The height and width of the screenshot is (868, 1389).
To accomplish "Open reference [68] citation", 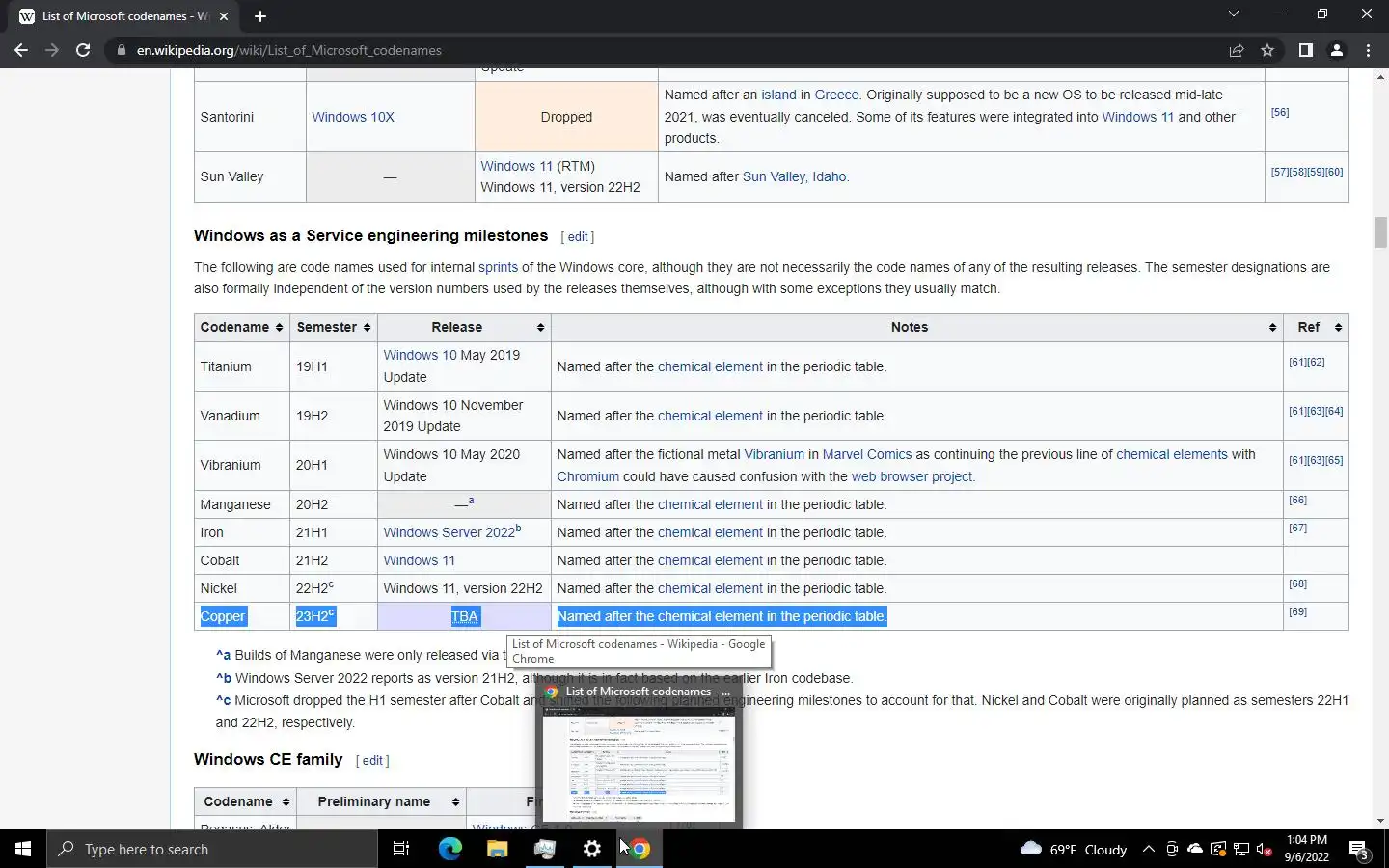I will click(1298, 583).
